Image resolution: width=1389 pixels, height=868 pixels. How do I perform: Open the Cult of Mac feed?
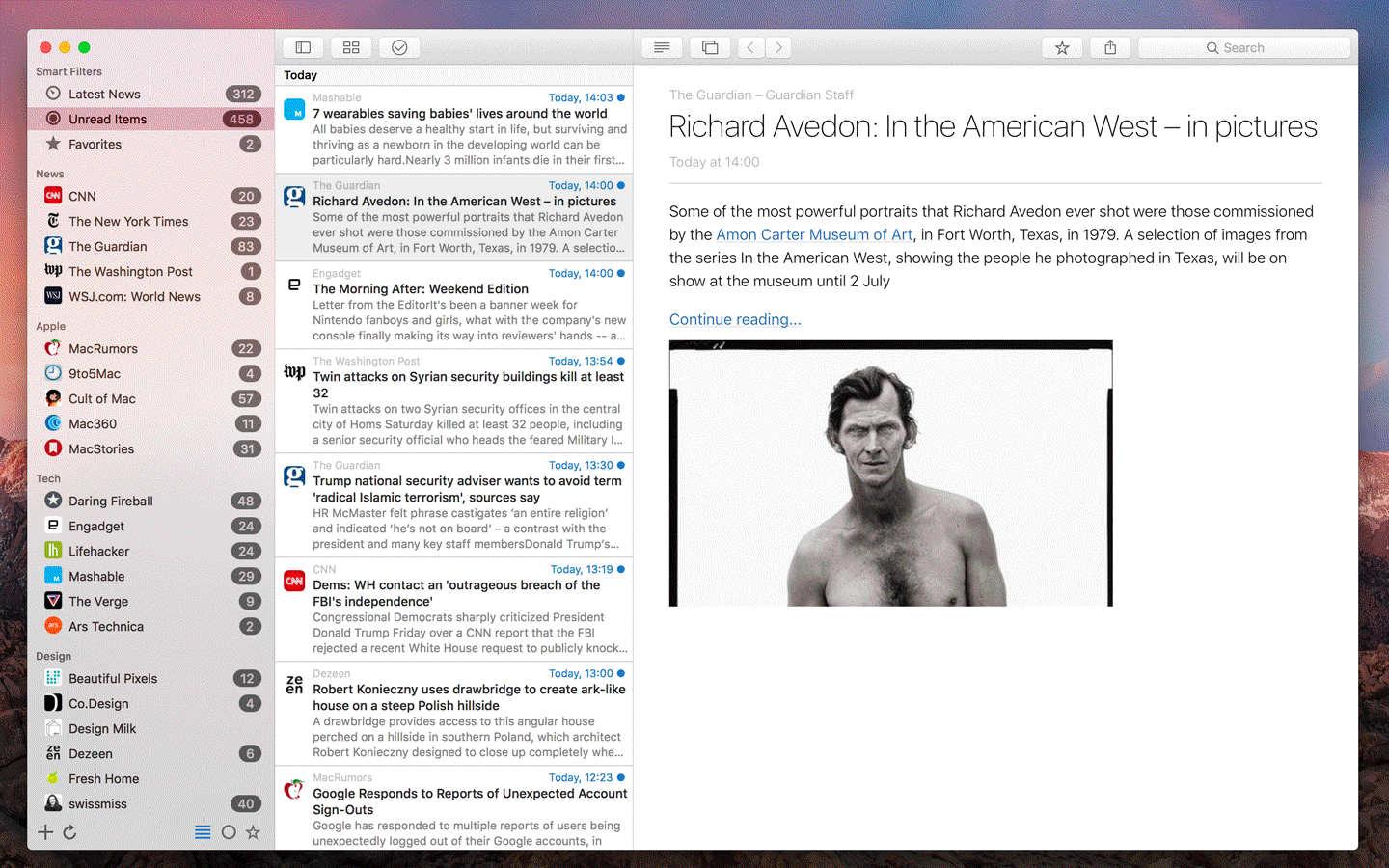click(x=150, y=398)
